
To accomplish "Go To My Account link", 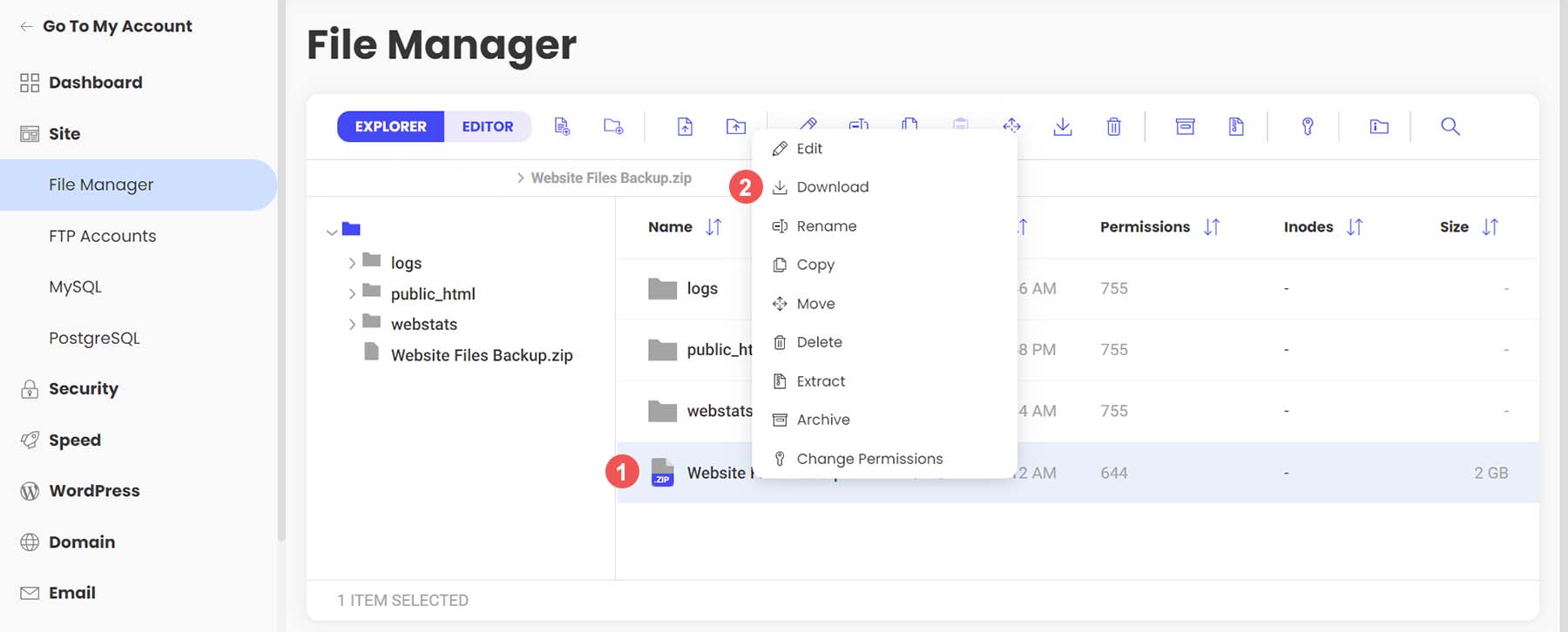I will [x=117, y=26].
